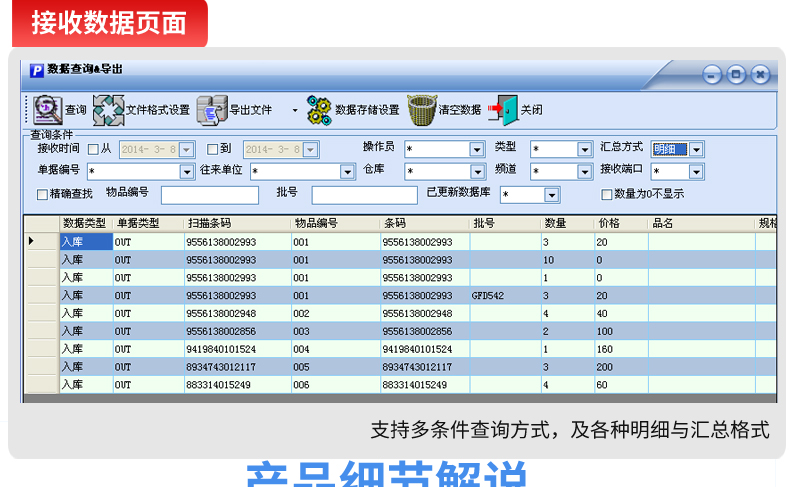Click the blue P application icon
Screen dimensions: 790x487
point(36,71)
